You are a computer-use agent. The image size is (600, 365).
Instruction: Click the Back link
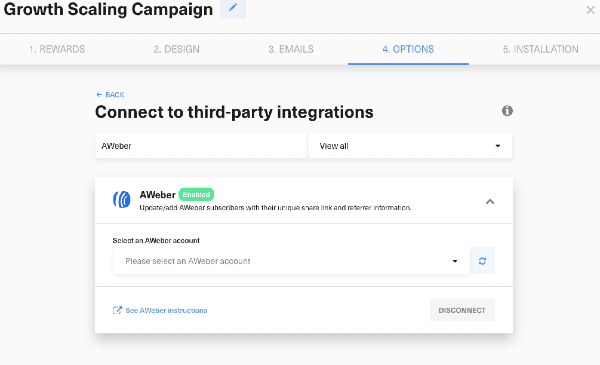tap(110, 95)
